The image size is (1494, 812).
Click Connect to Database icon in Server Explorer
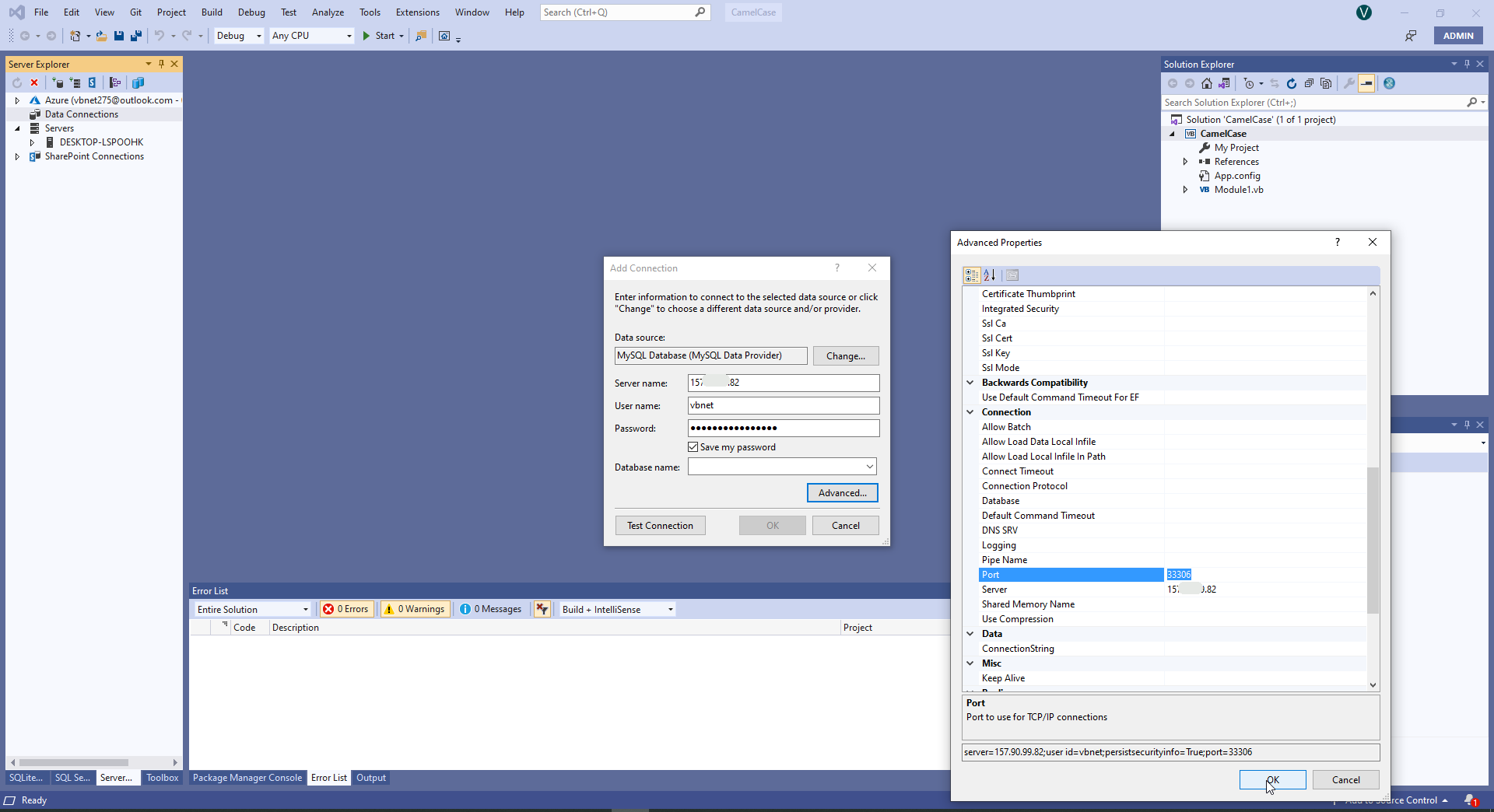pos(58,82)
